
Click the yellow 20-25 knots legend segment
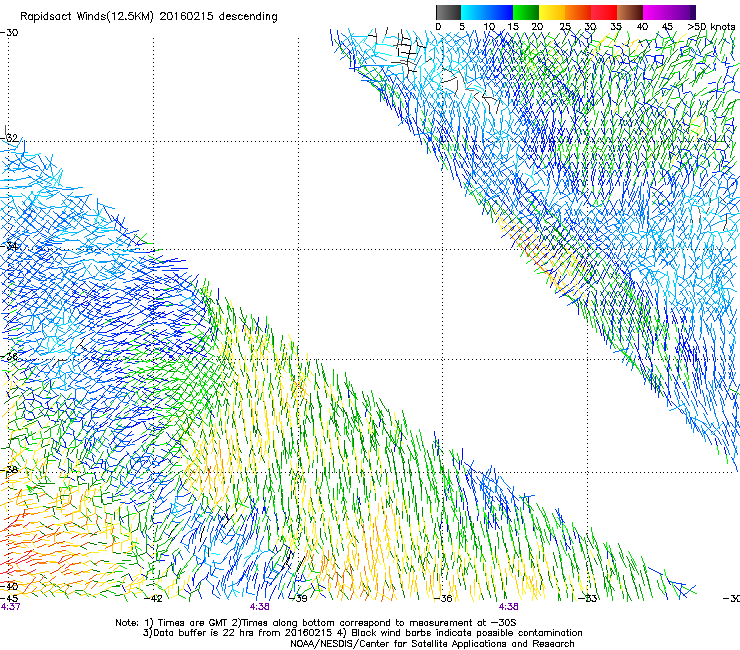click(552, 12)
